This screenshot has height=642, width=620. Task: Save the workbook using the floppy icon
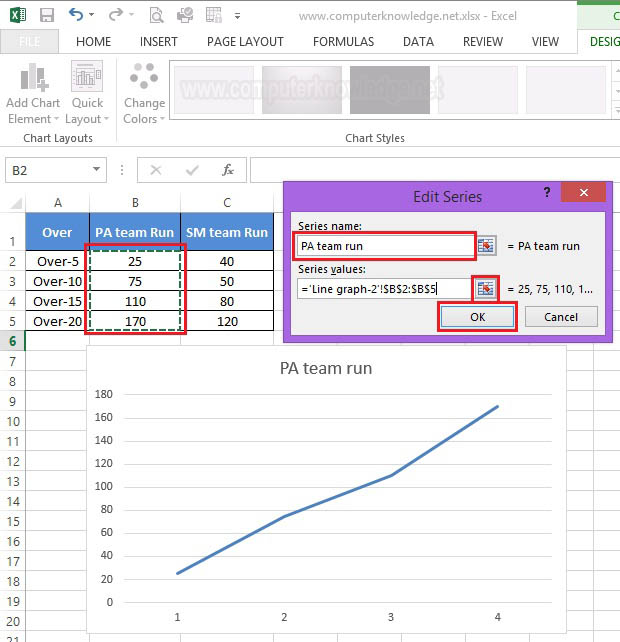coord(47,16)
